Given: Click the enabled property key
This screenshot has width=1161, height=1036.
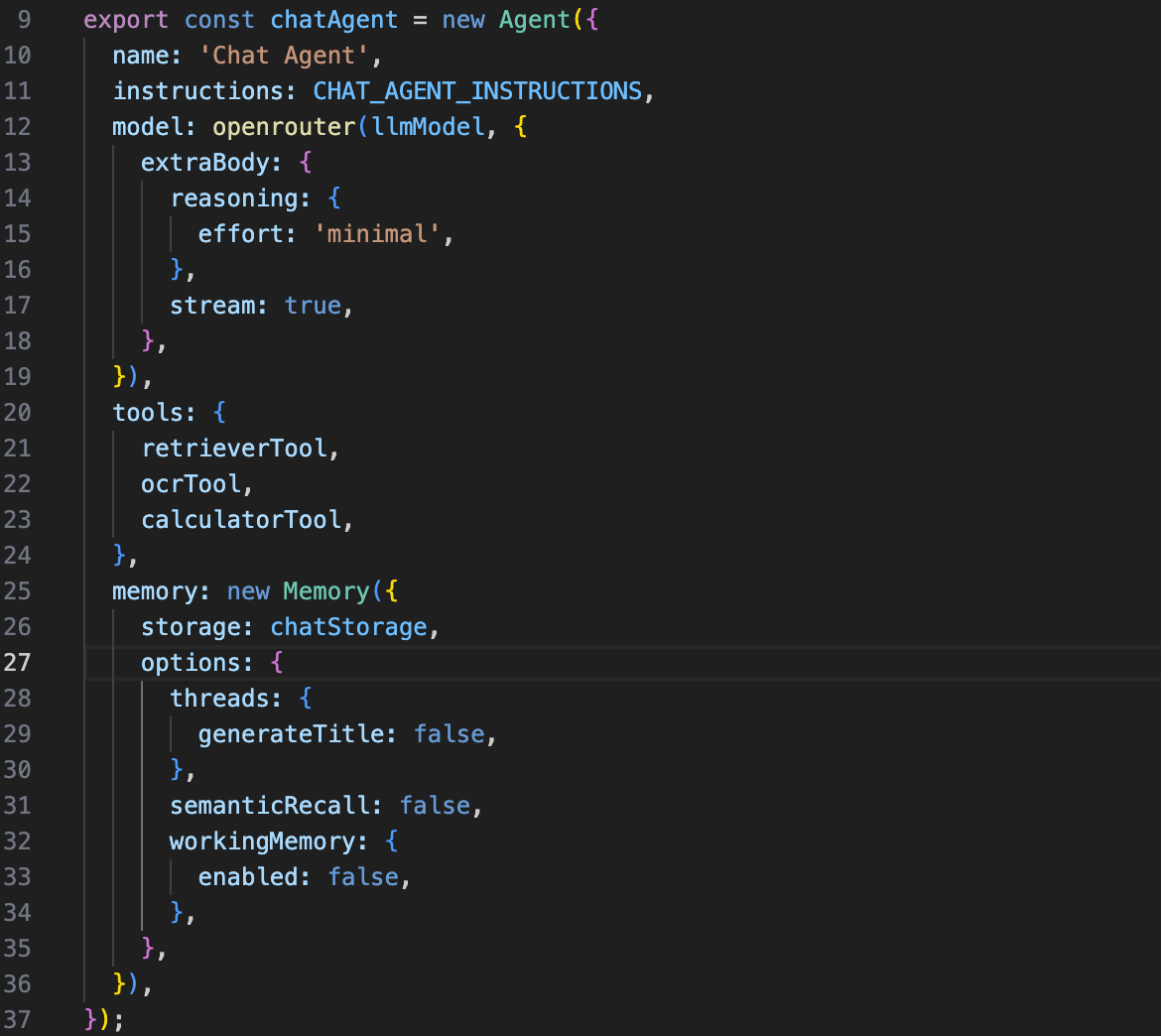Looking at the screenshot, I should click(x=247, y=877).
